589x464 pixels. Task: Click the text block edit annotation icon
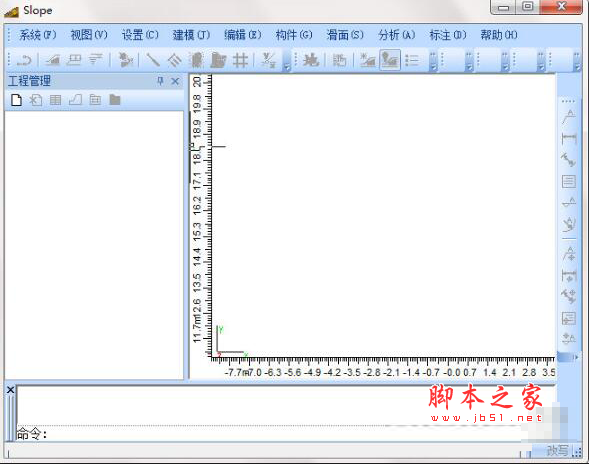point(569,318)
